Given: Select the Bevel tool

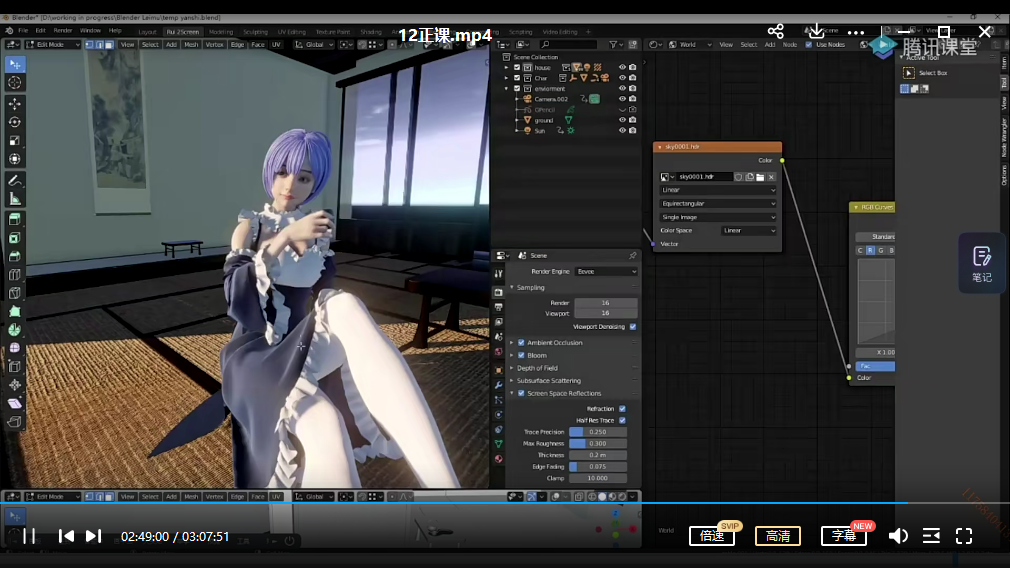Looking at the screenshot, I should (15, 256).
